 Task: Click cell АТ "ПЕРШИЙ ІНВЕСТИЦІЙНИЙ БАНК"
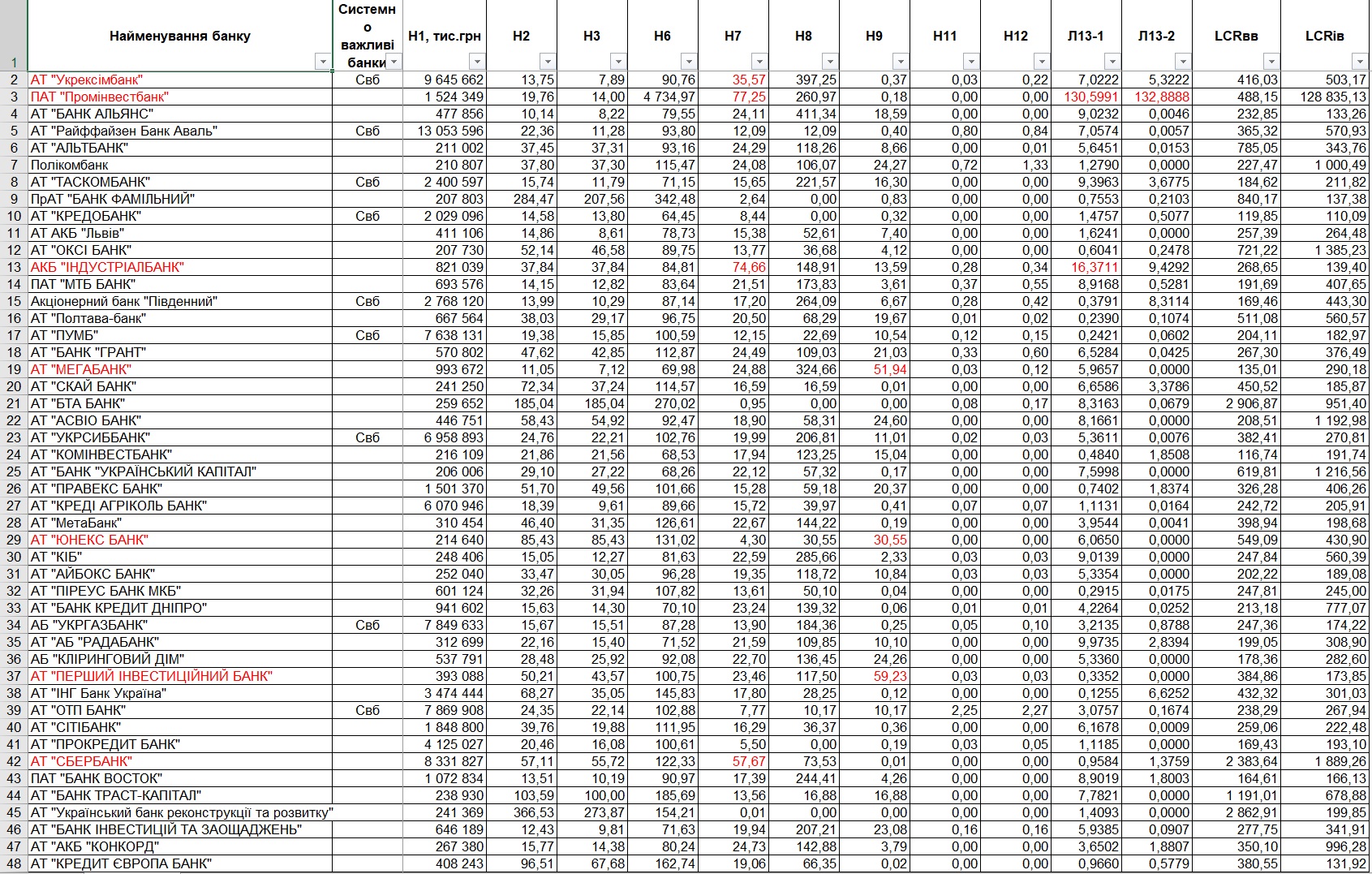(x=180, y=676)
